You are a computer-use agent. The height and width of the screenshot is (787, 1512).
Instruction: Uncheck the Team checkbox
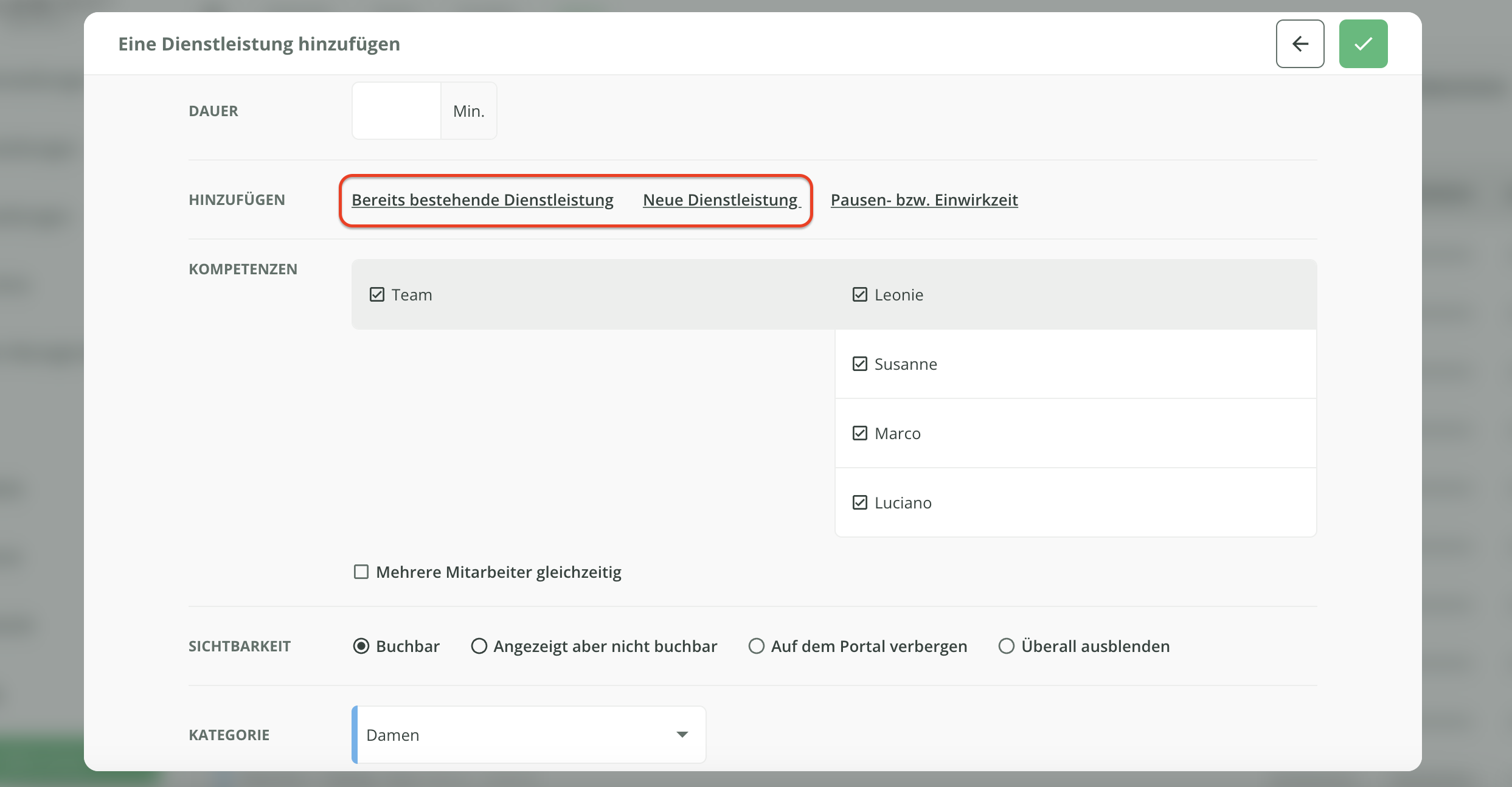pos(377,295)
